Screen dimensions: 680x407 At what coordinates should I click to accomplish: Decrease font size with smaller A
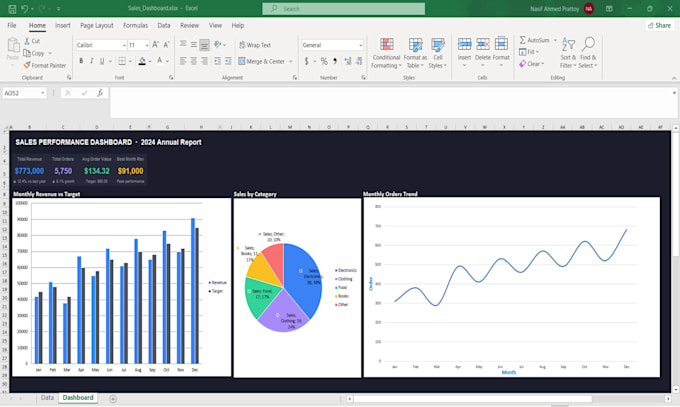click(166, 45)
